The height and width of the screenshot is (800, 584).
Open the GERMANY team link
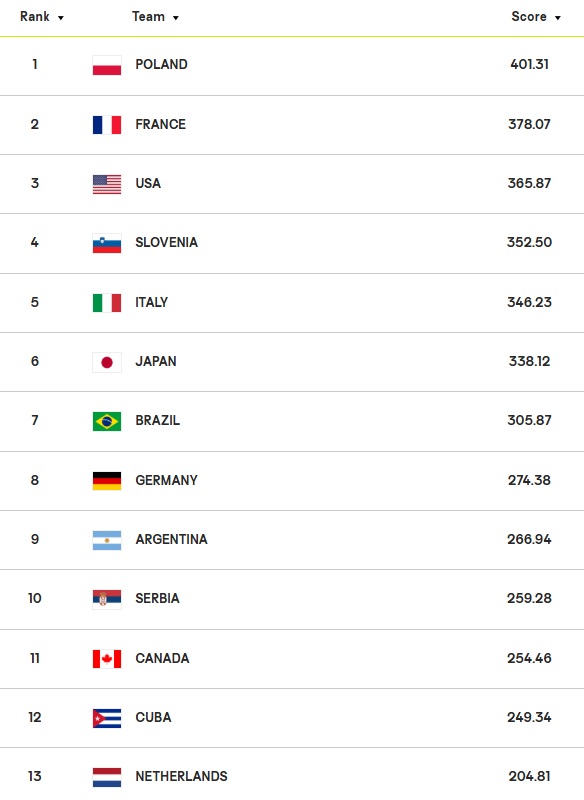[x=166, y=480]
